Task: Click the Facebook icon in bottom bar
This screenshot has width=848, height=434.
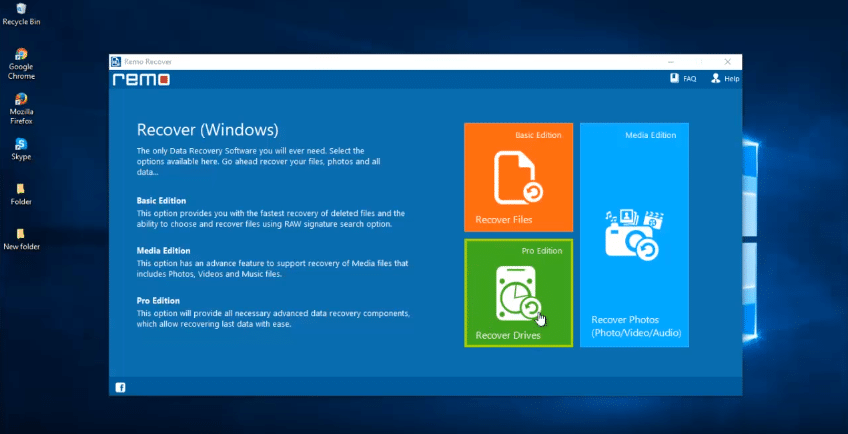Action: pyautogui.click(x=121, y=387)
